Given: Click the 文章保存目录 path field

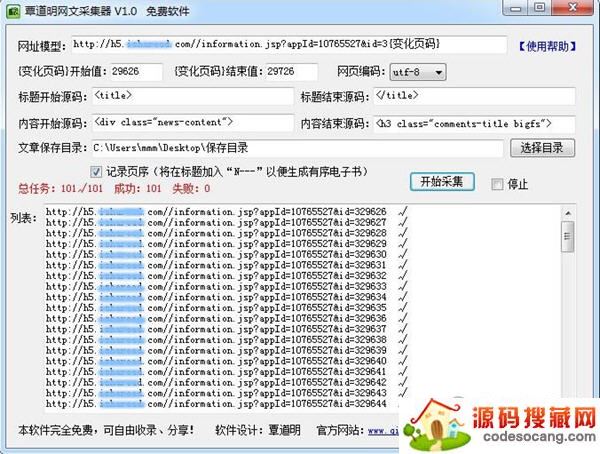Looking at the screenshot, I should point(298,148).
